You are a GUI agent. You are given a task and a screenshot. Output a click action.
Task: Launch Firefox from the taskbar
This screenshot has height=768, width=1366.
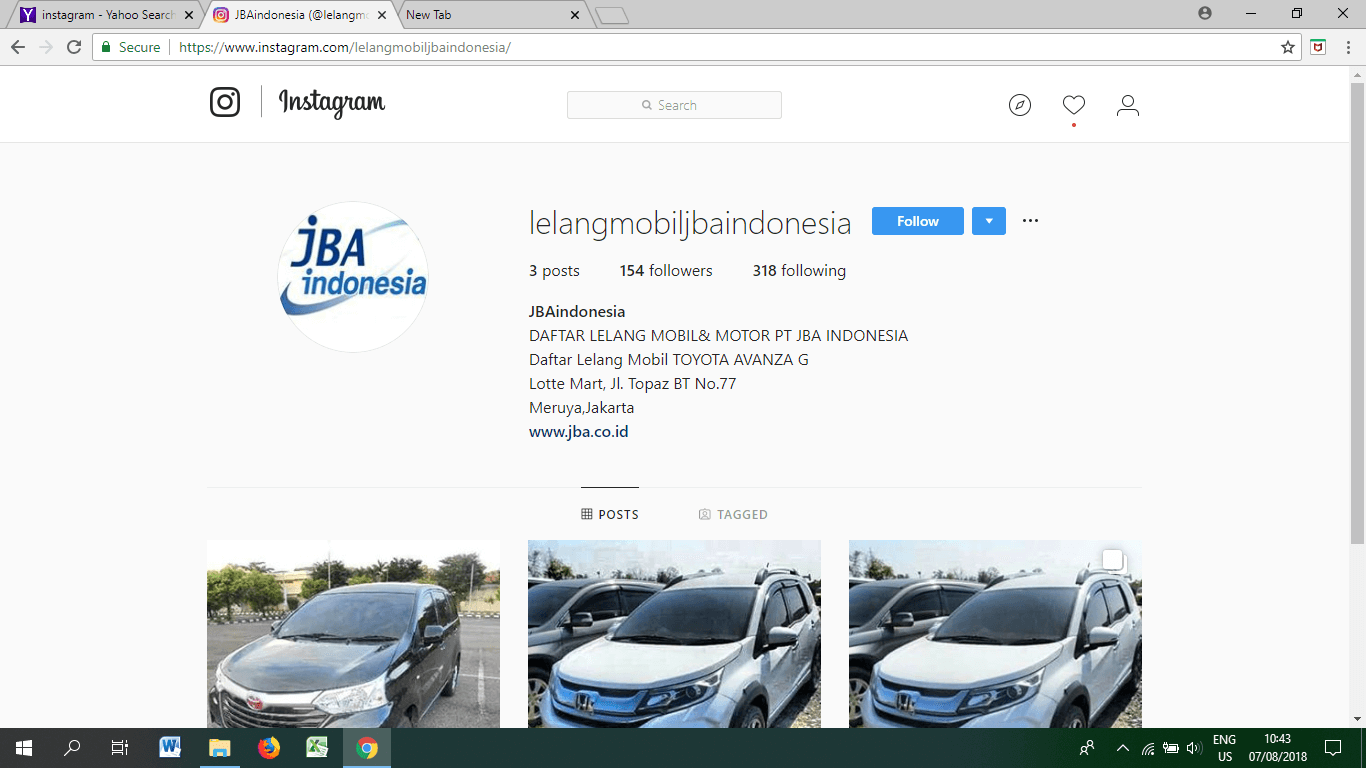[269, 747]
